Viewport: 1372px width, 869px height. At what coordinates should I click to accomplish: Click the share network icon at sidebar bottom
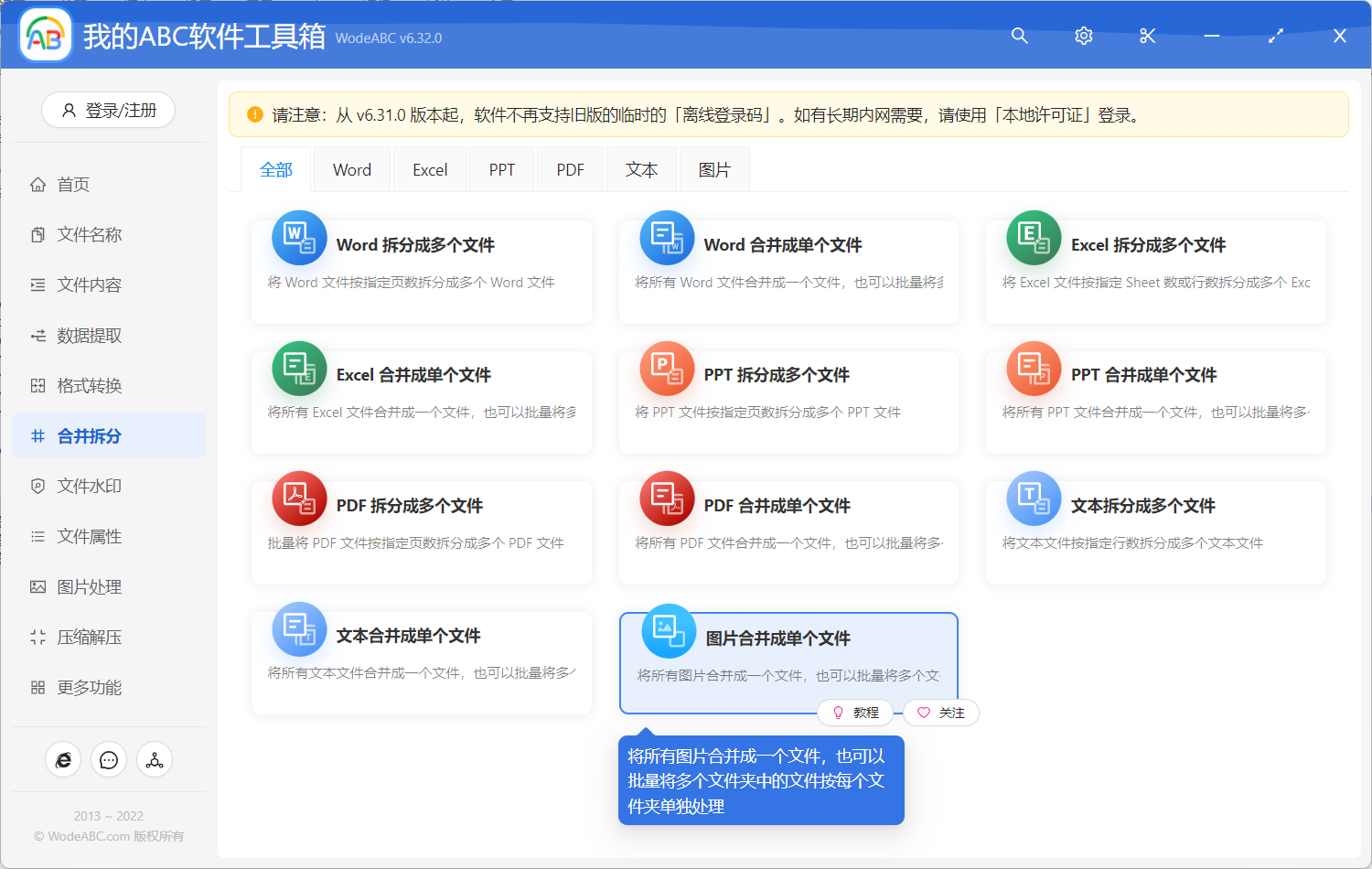[x=155, y=759]
